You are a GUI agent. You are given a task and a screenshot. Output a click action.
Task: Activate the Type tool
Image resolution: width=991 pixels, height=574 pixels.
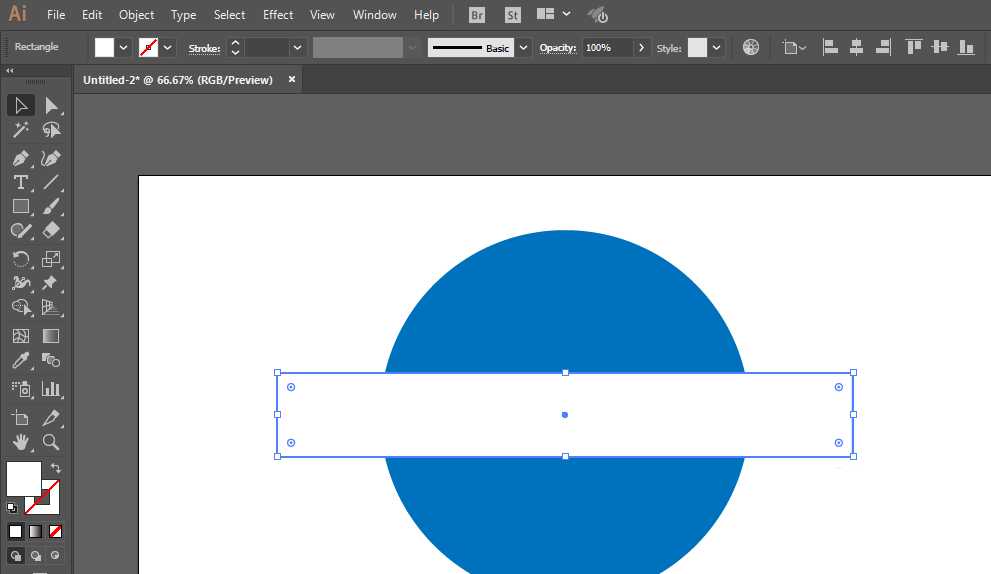coord(20,182)
